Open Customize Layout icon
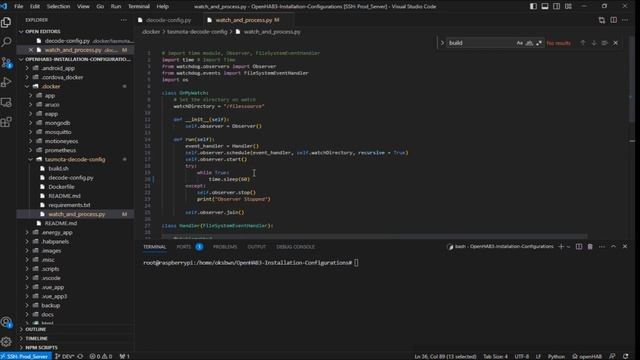 pyautogui.click(x=568, y=7)
